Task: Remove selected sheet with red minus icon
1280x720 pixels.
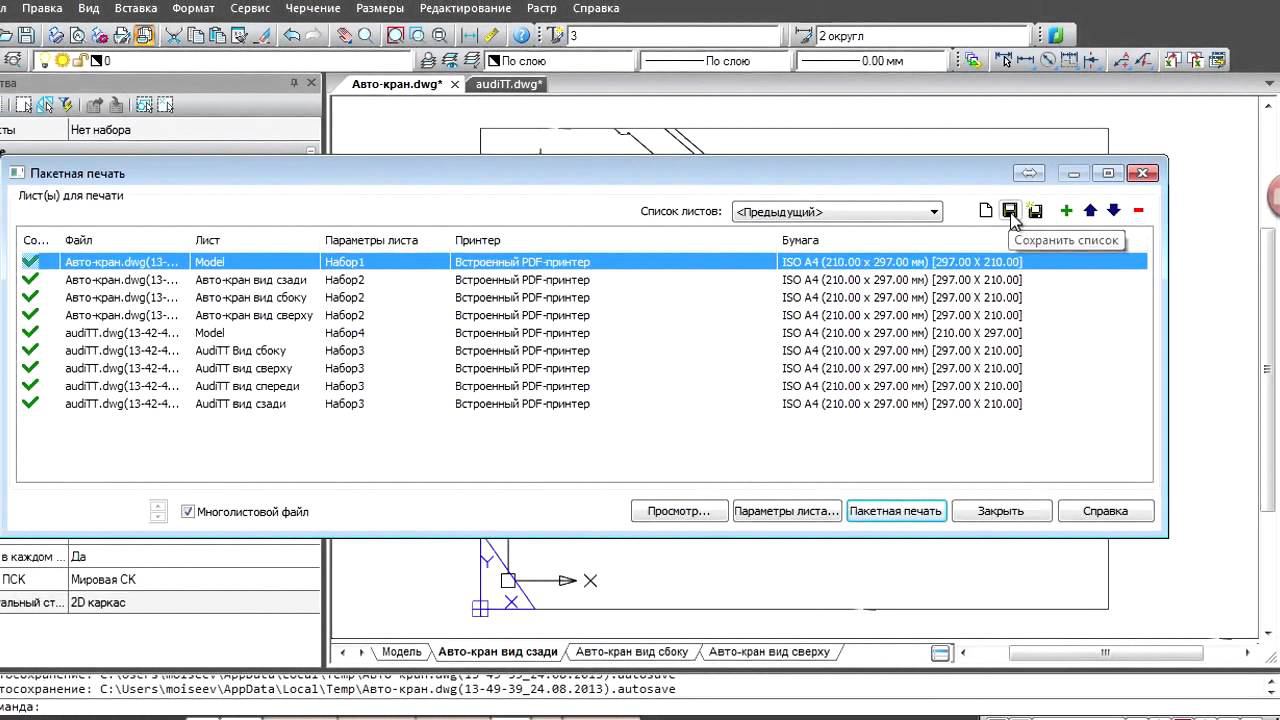Action: (1138, 210)
